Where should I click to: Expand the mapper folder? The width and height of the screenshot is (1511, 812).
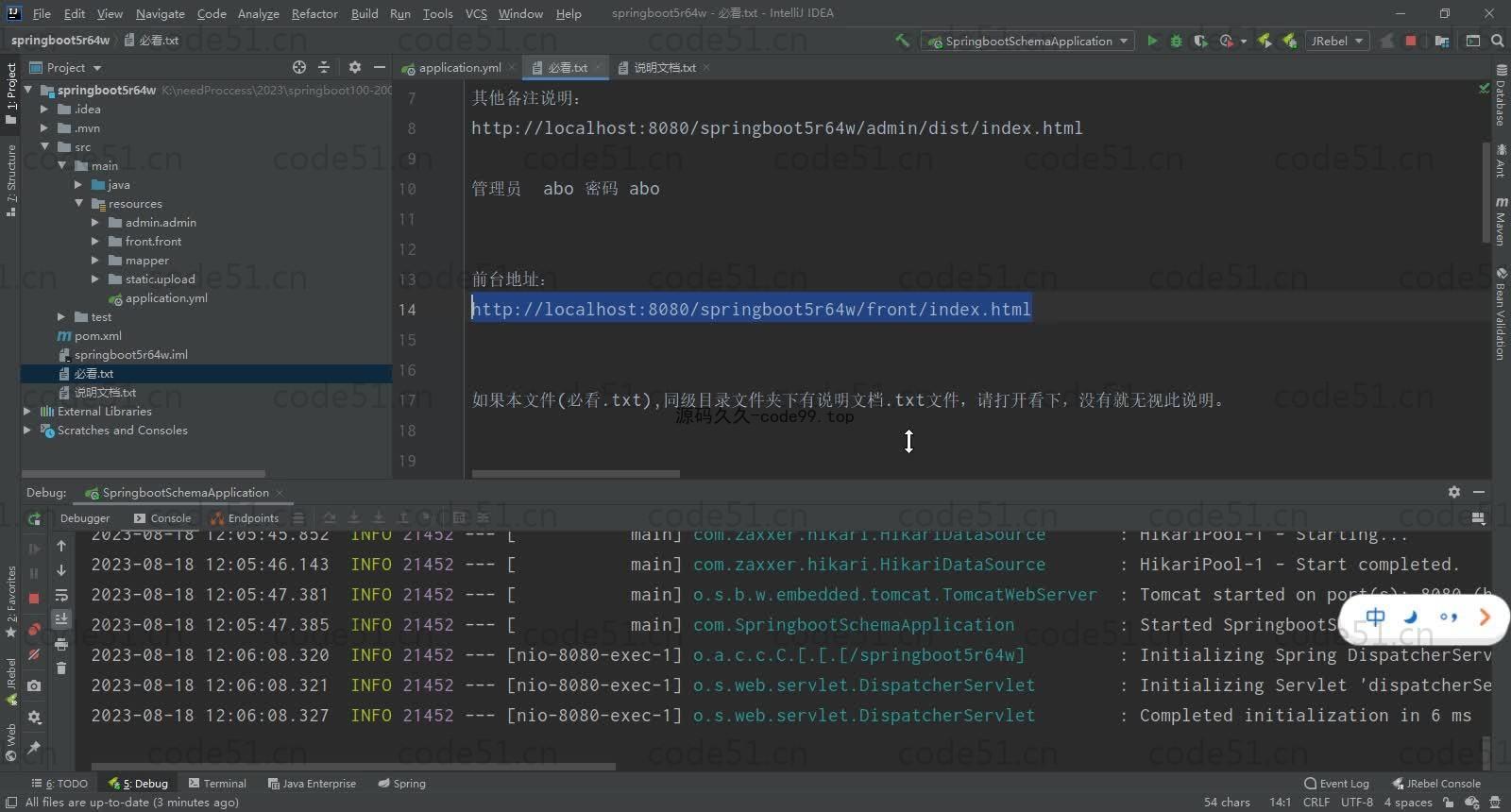pyautogui.click(x=95, y=261)
